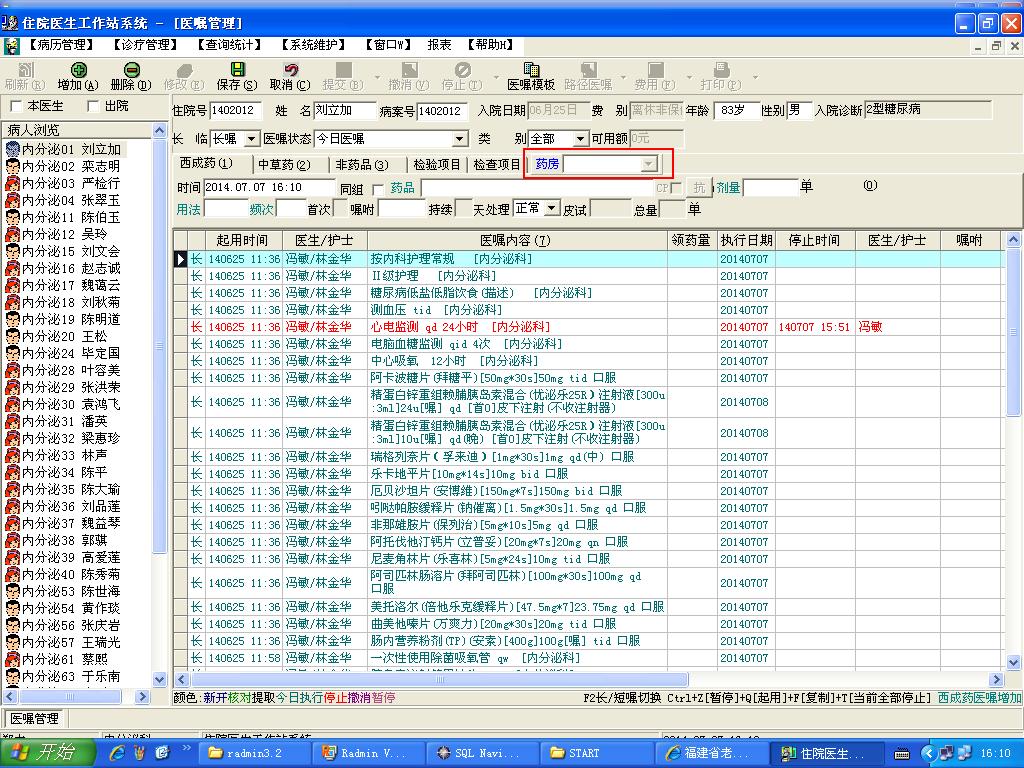Toggle the 同组 checkbox
The width and height of the screenshot is (1024, 768).
coord(377,189)
